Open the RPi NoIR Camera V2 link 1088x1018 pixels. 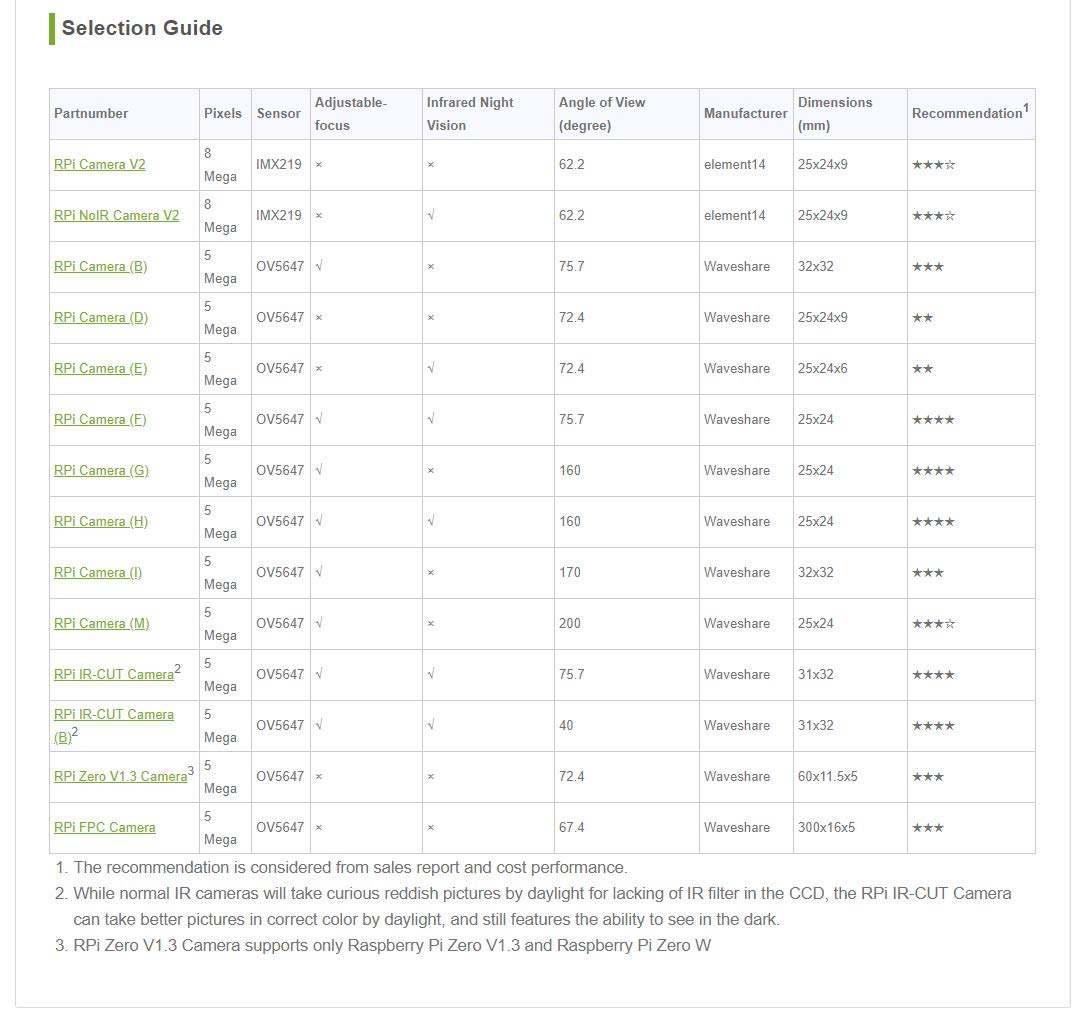pyautogui.click(x=116, y=216)
